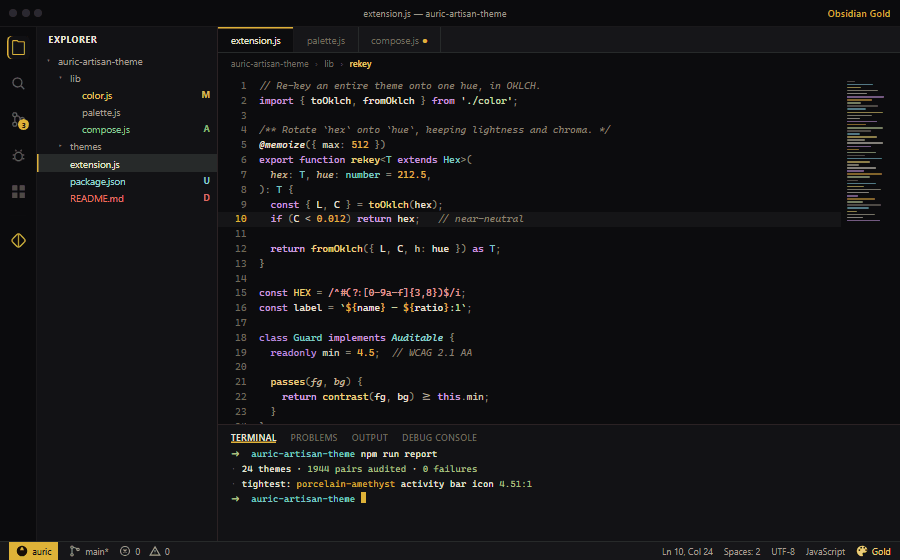Open the Explorer view in activity bar
Viewport: 900px width, 560px height.
(x=18, y=48)
